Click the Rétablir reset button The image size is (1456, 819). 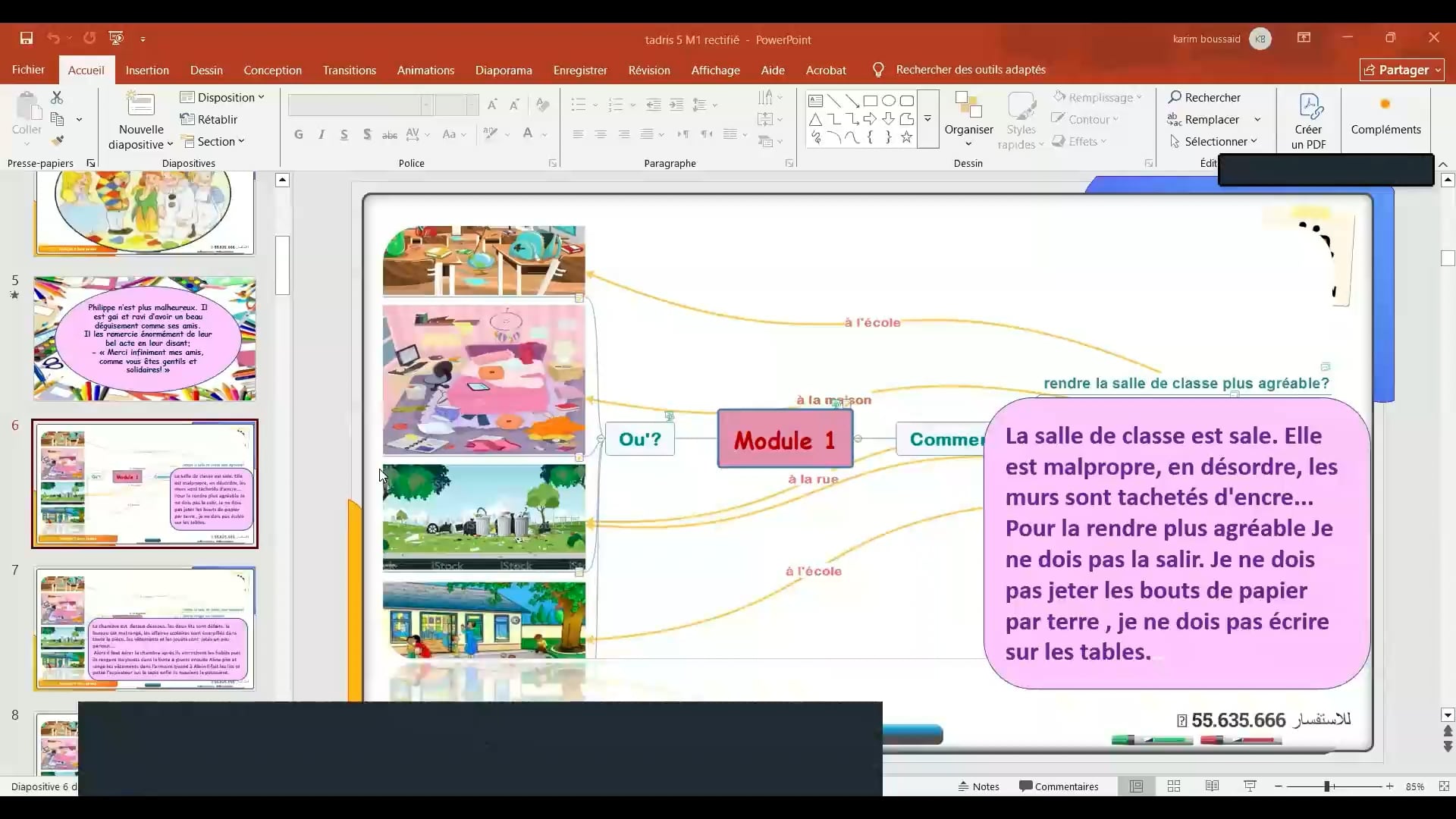tap(209, 120)
